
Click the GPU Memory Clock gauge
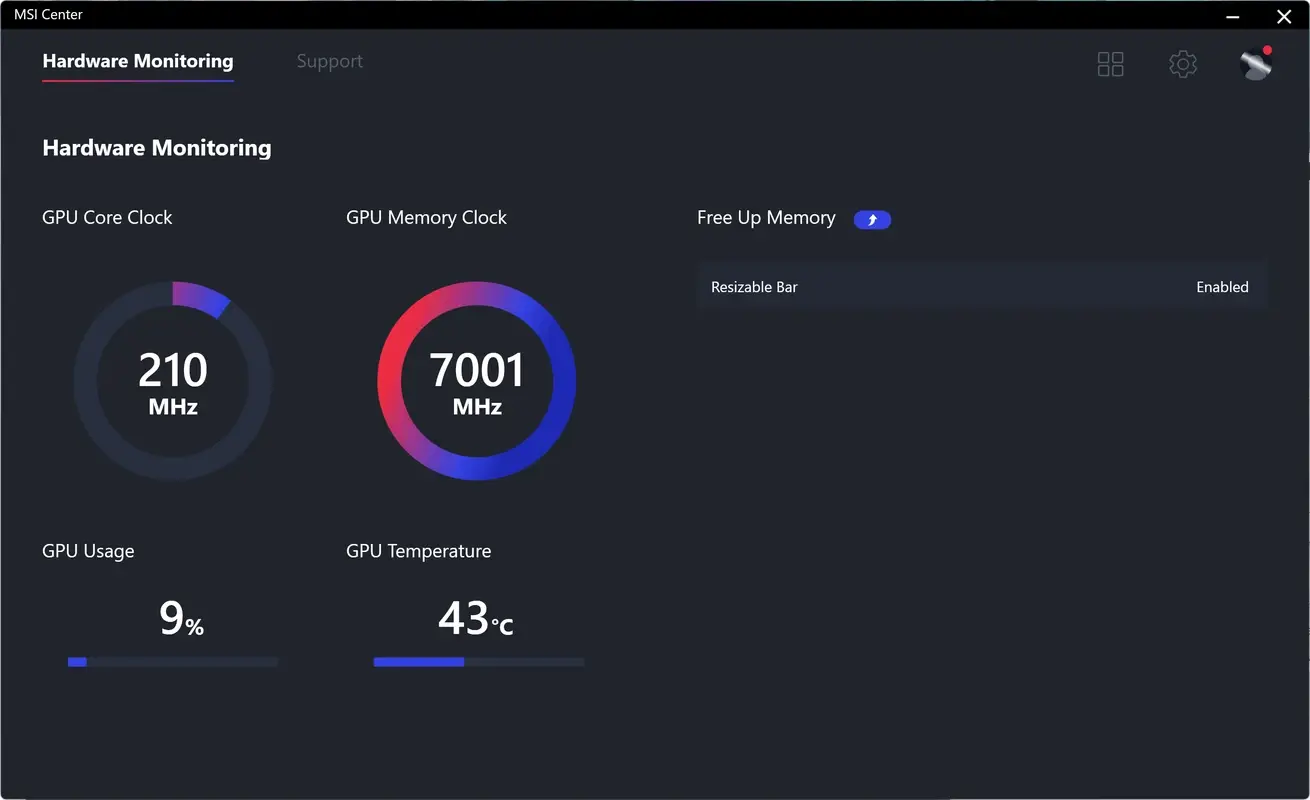477,380
